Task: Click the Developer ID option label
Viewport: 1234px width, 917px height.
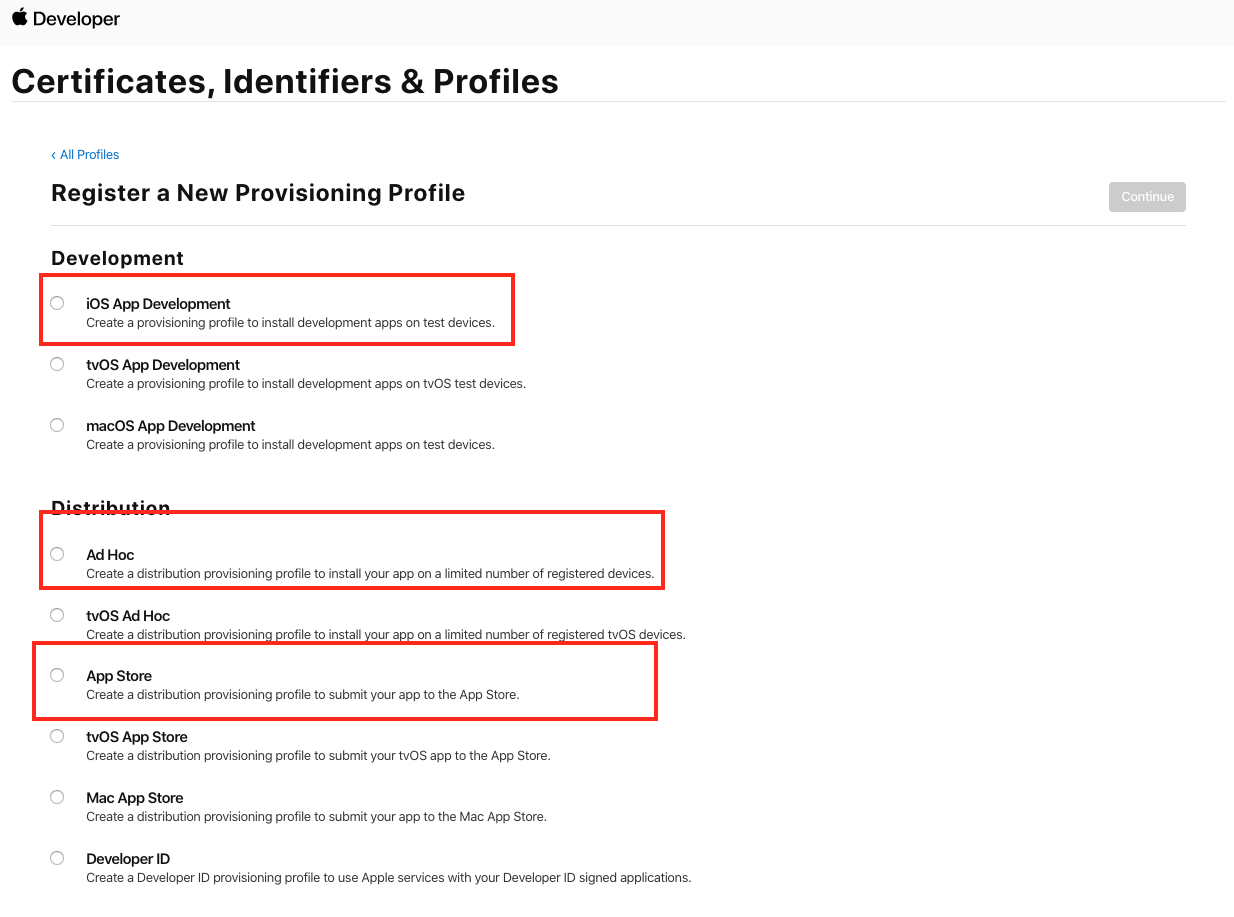Action: [128, 859]
